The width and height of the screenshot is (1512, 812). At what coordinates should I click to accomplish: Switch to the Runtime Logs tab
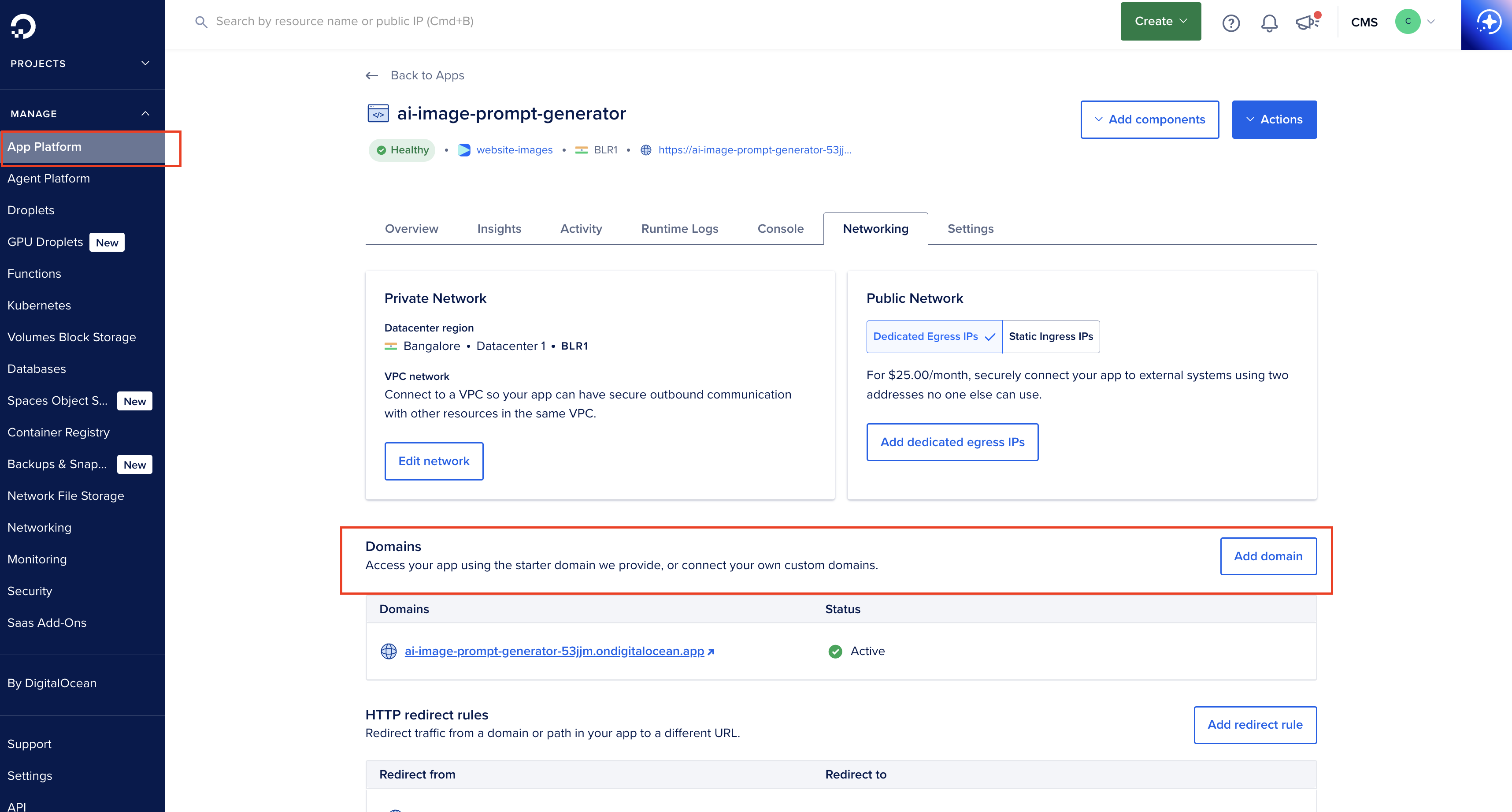[679, 229]
